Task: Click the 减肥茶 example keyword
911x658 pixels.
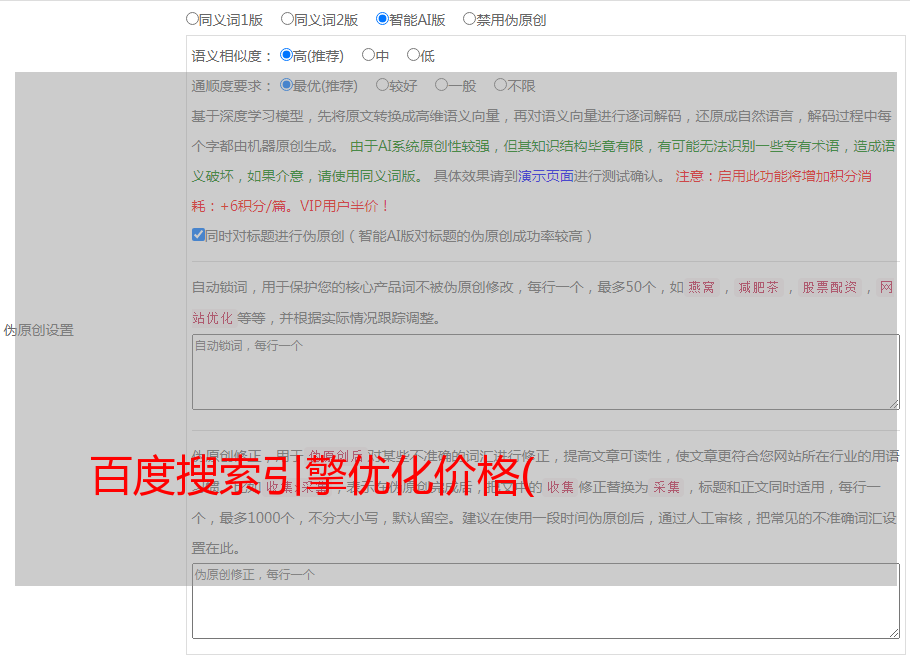Action: 758,287
